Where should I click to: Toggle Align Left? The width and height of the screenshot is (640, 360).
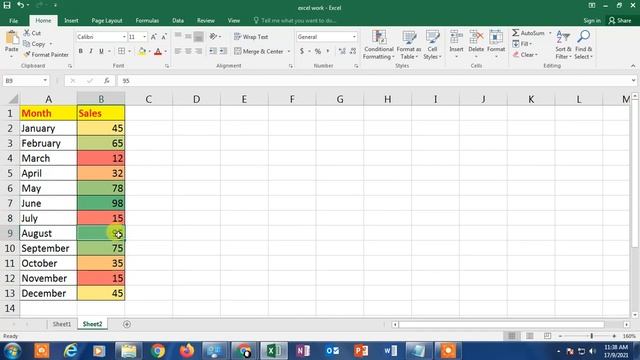(178, 51)
